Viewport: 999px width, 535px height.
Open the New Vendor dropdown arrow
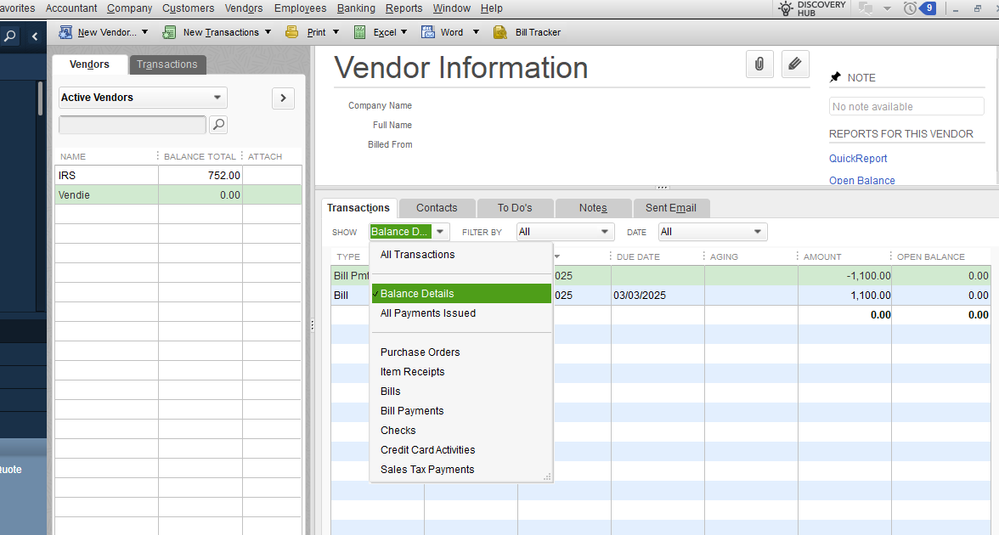145,32
